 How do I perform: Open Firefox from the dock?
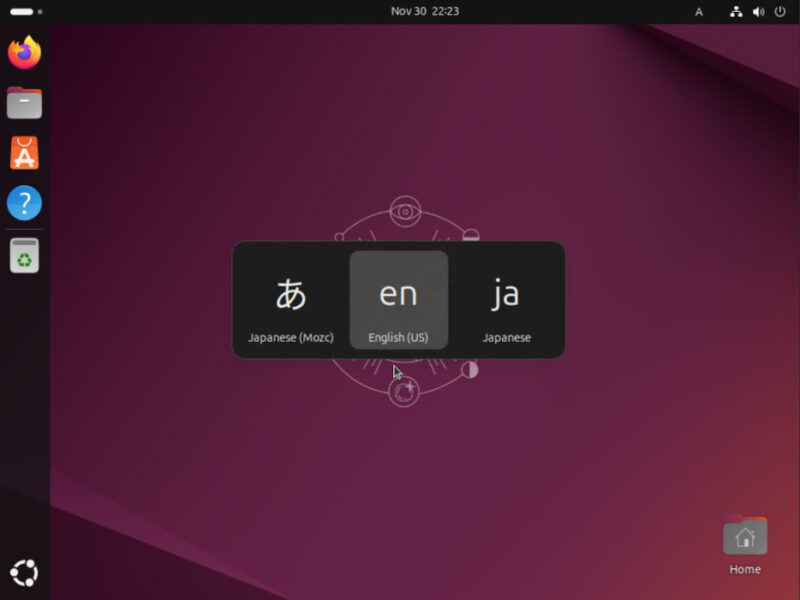[23, 53]
